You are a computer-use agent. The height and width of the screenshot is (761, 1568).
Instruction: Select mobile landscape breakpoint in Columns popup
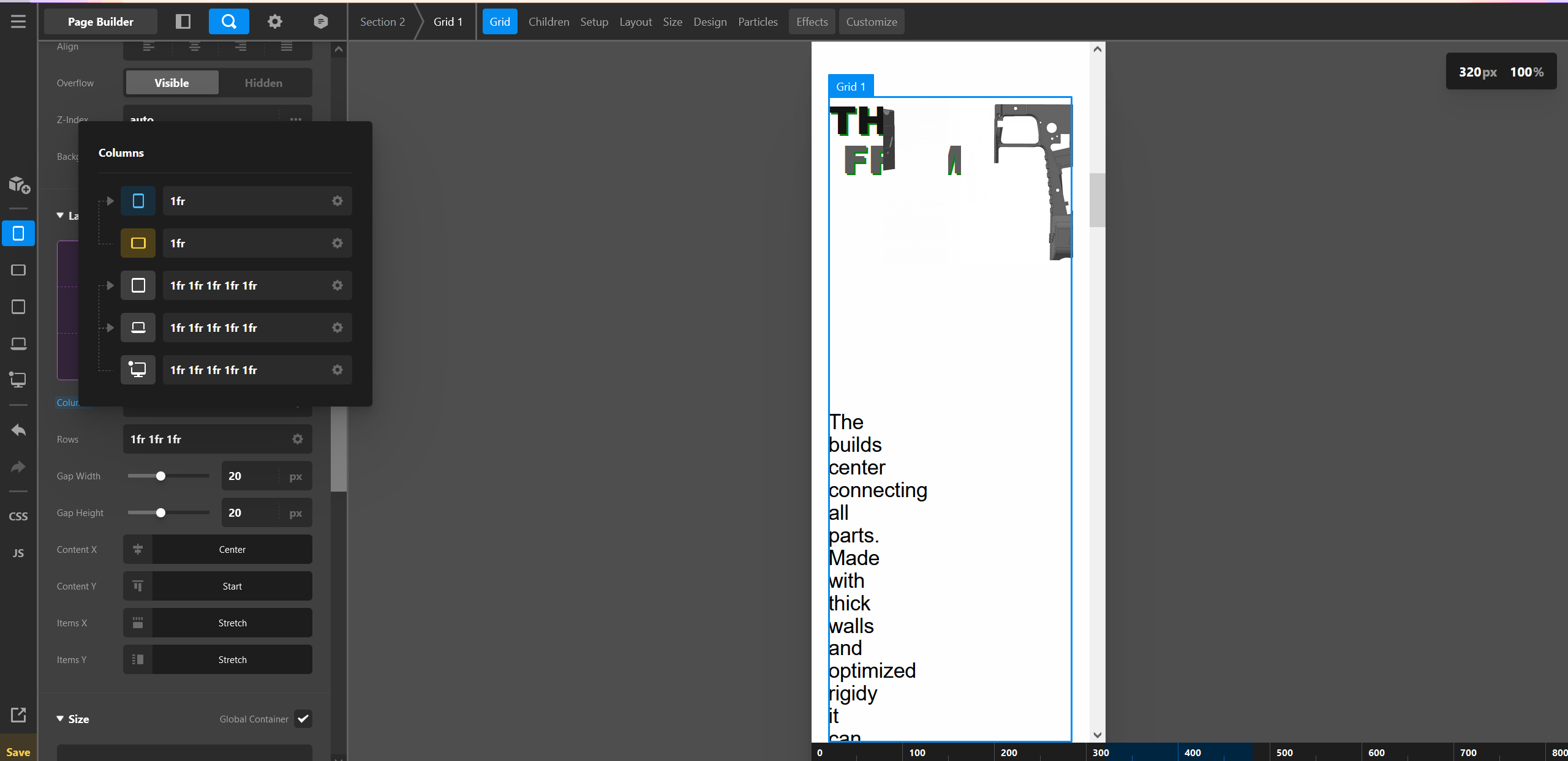138,243
